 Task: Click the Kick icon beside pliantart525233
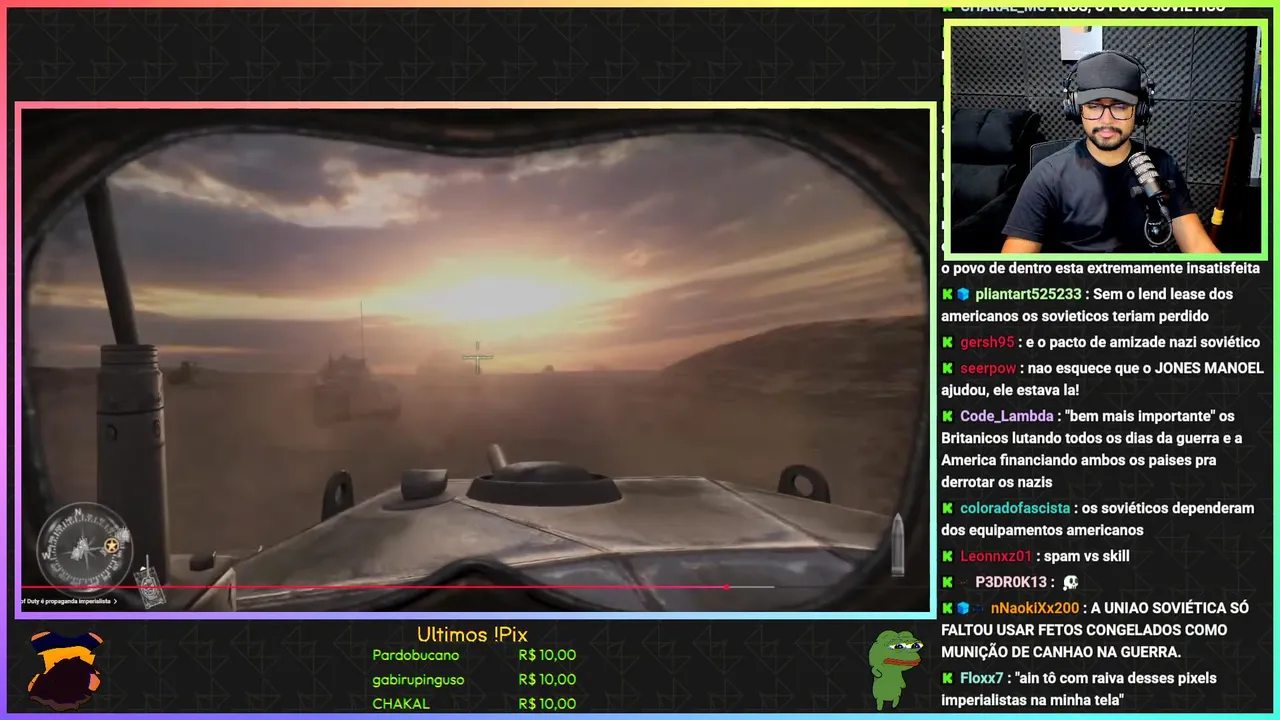tap(947, 294)
